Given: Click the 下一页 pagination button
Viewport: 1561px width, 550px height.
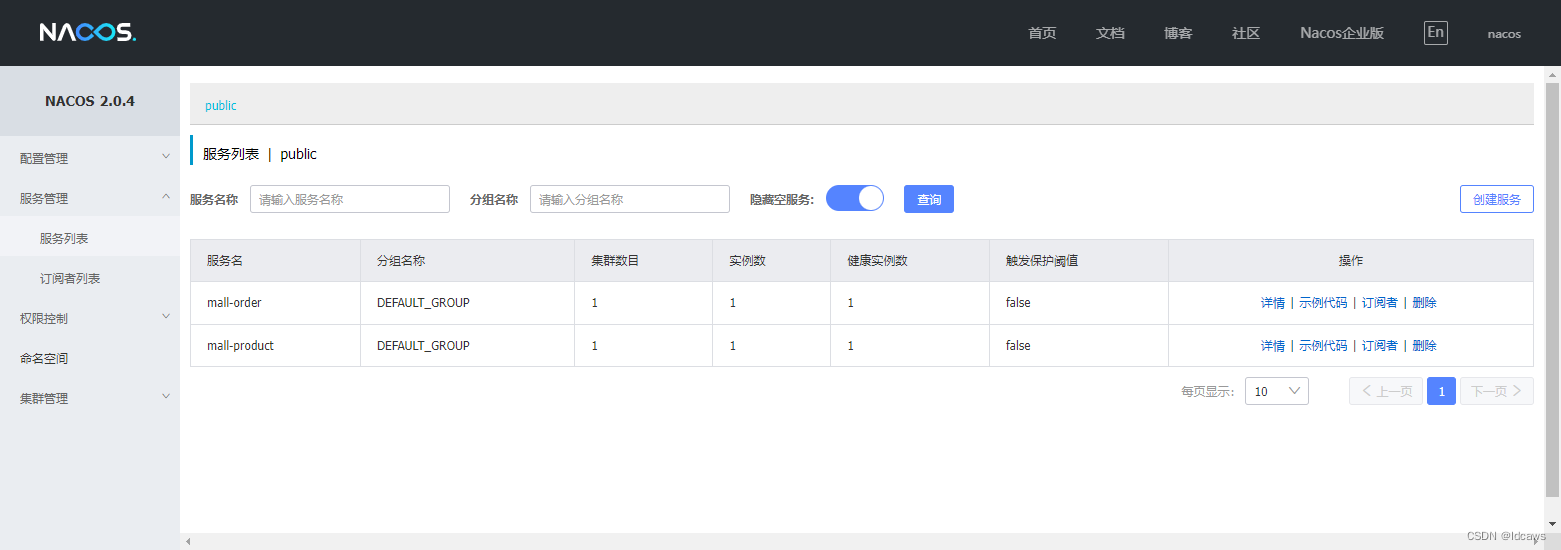Looking at the screenshot, I should click(1497, 391).
